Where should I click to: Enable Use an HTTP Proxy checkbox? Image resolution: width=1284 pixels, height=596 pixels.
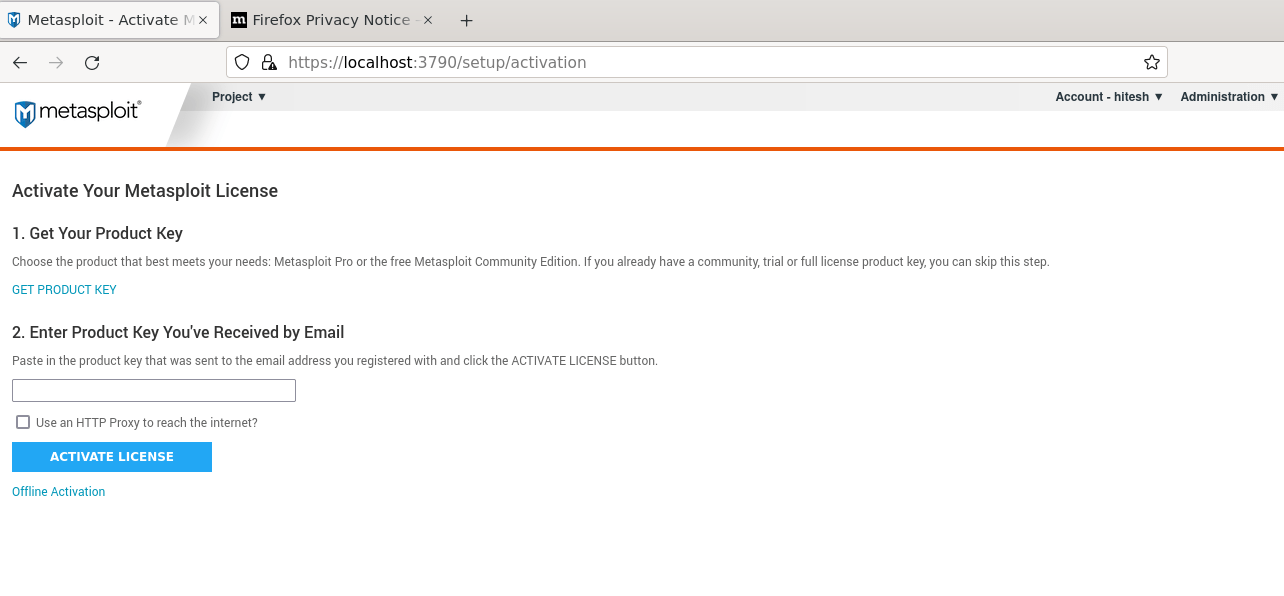tap(23, 422)
